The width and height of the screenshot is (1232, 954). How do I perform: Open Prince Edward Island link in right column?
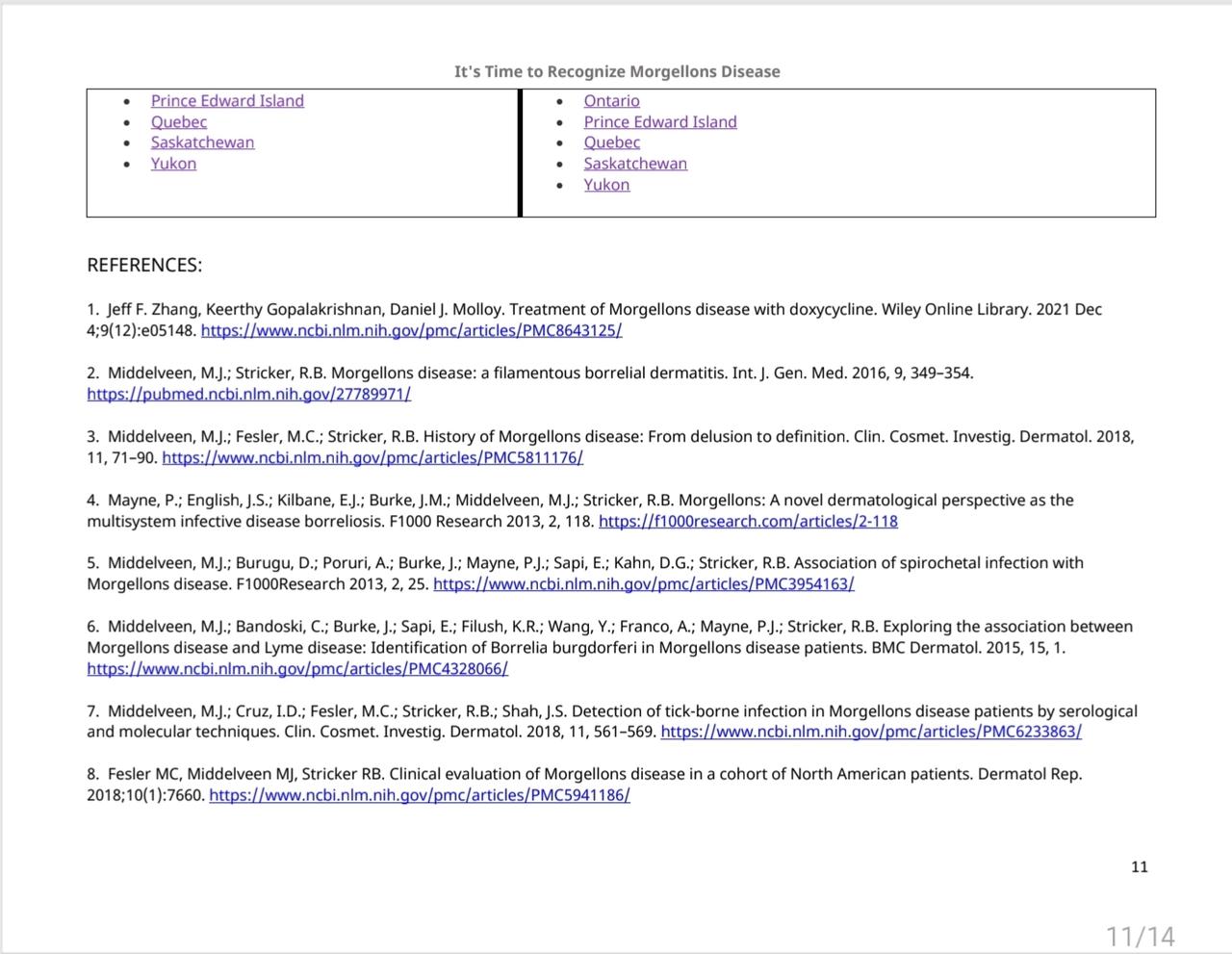pyautogui.click(x=660, y=121)
